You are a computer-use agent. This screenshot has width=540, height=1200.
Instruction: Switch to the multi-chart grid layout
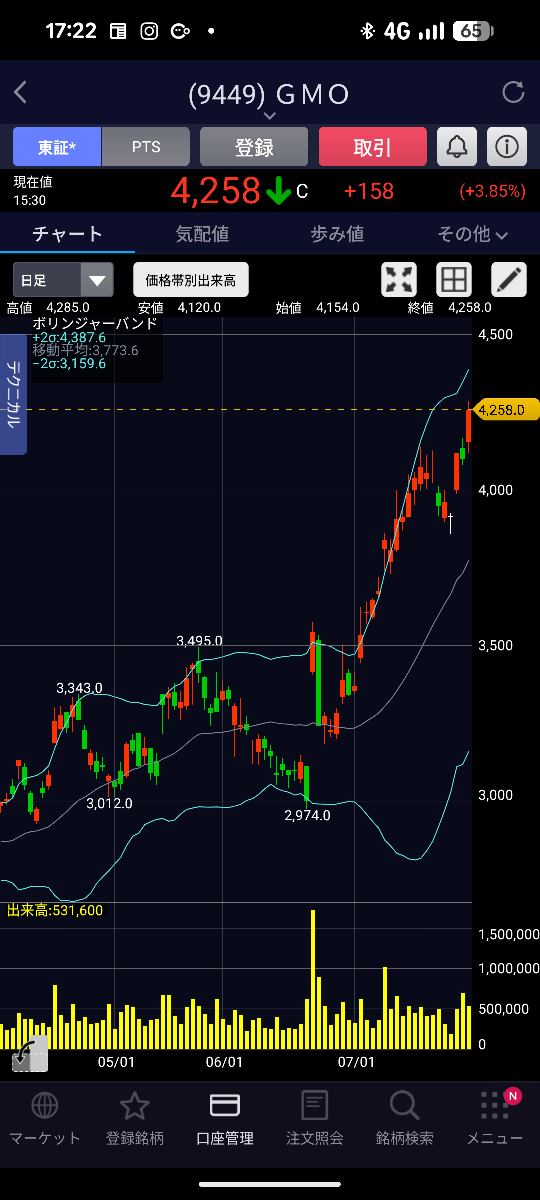coord(454,279)
